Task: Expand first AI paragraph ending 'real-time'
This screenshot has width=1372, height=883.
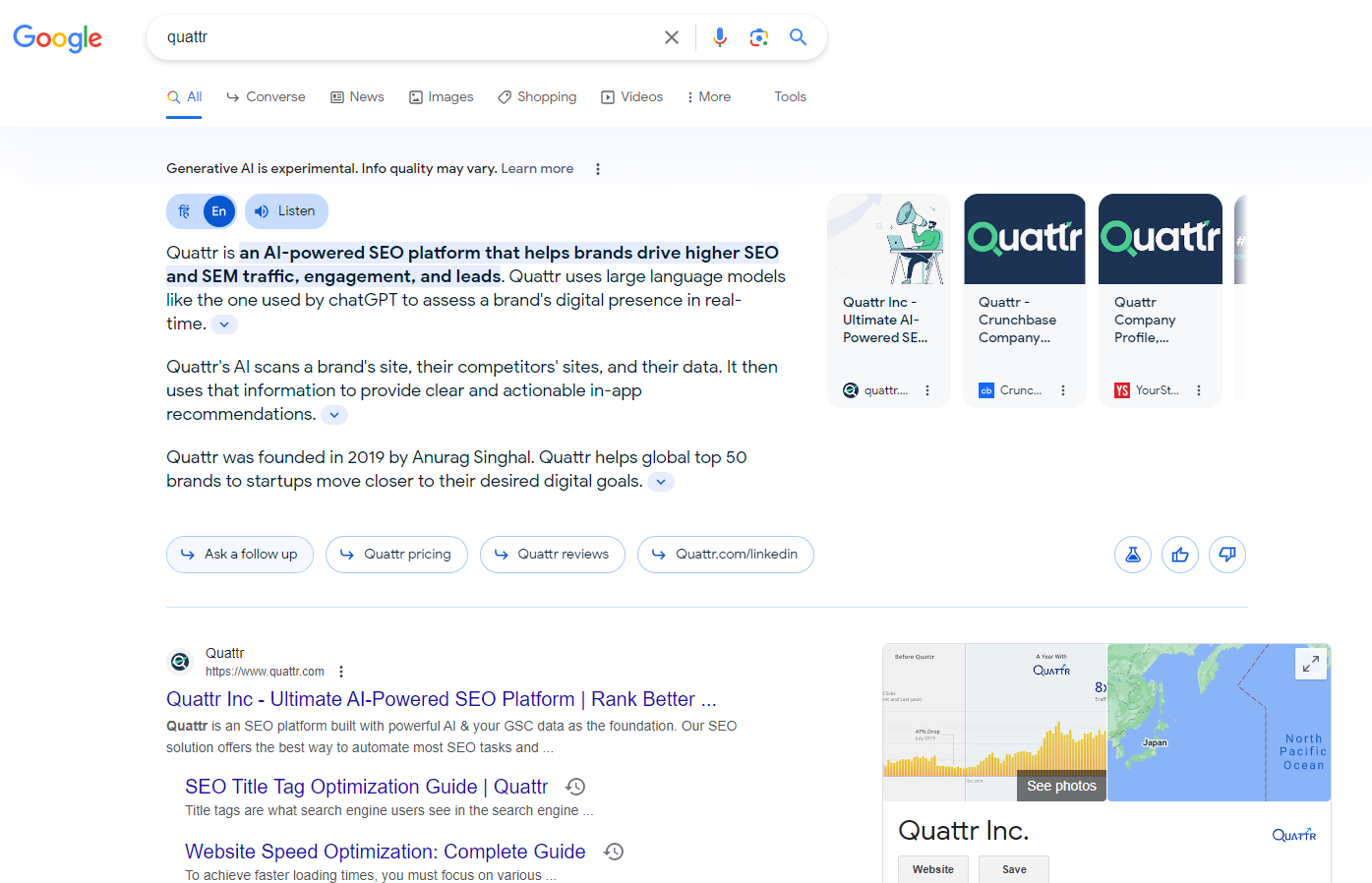Action: [224, 324]
